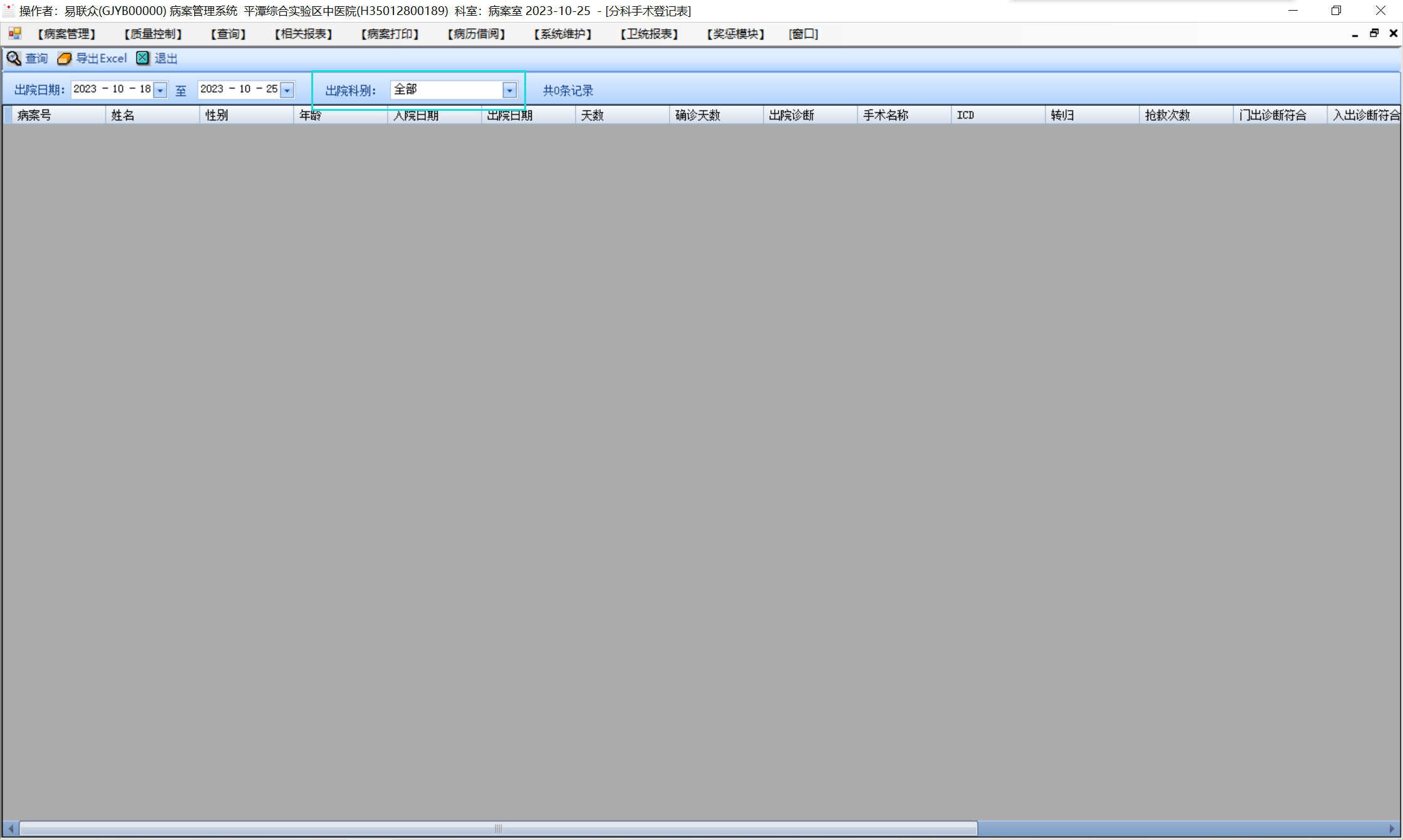Open the 【病案管理】 menu

click(66, 34)
